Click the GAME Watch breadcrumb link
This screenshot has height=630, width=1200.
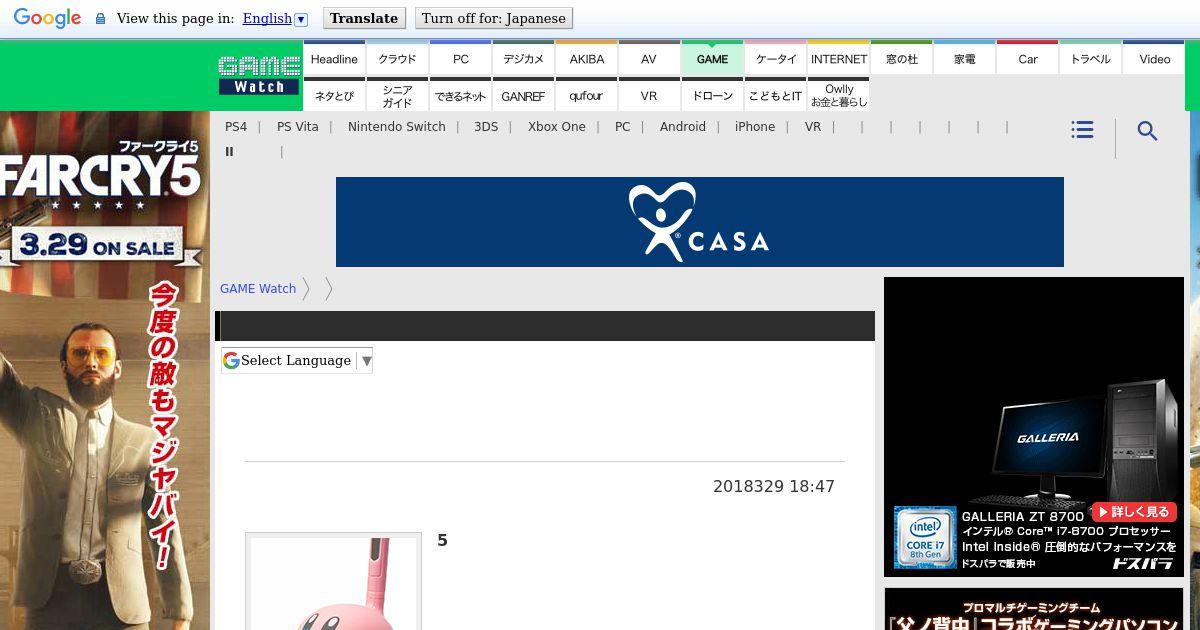click(x=258, y=289)
